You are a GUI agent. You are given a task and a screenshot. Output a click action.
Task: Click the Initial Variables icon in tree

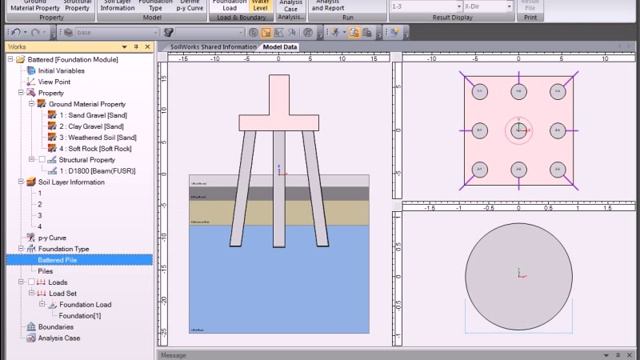[x=31, y=71]
